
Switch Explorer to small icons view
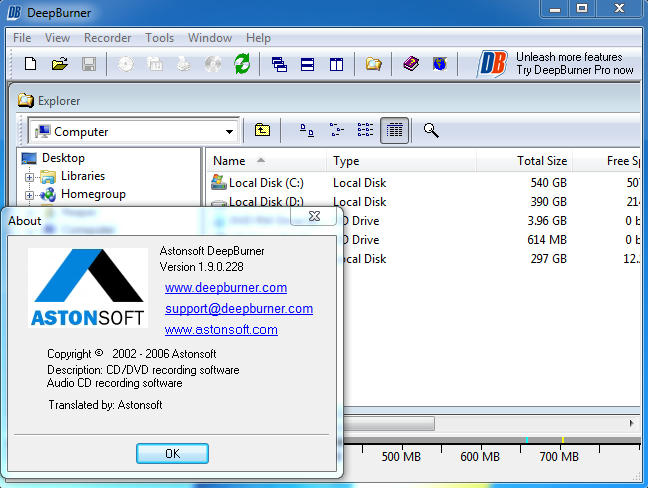[x=336, y=130]
